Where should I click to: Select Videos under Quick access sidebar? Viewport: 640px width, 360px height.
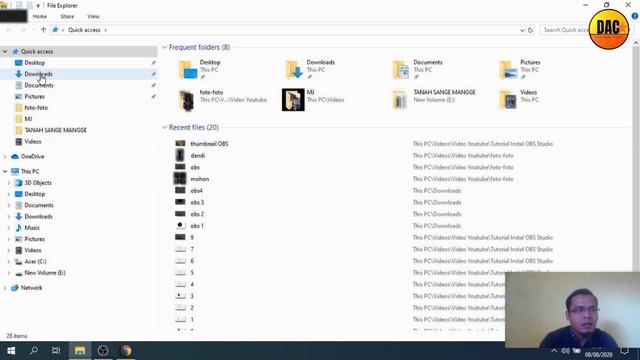33,142
